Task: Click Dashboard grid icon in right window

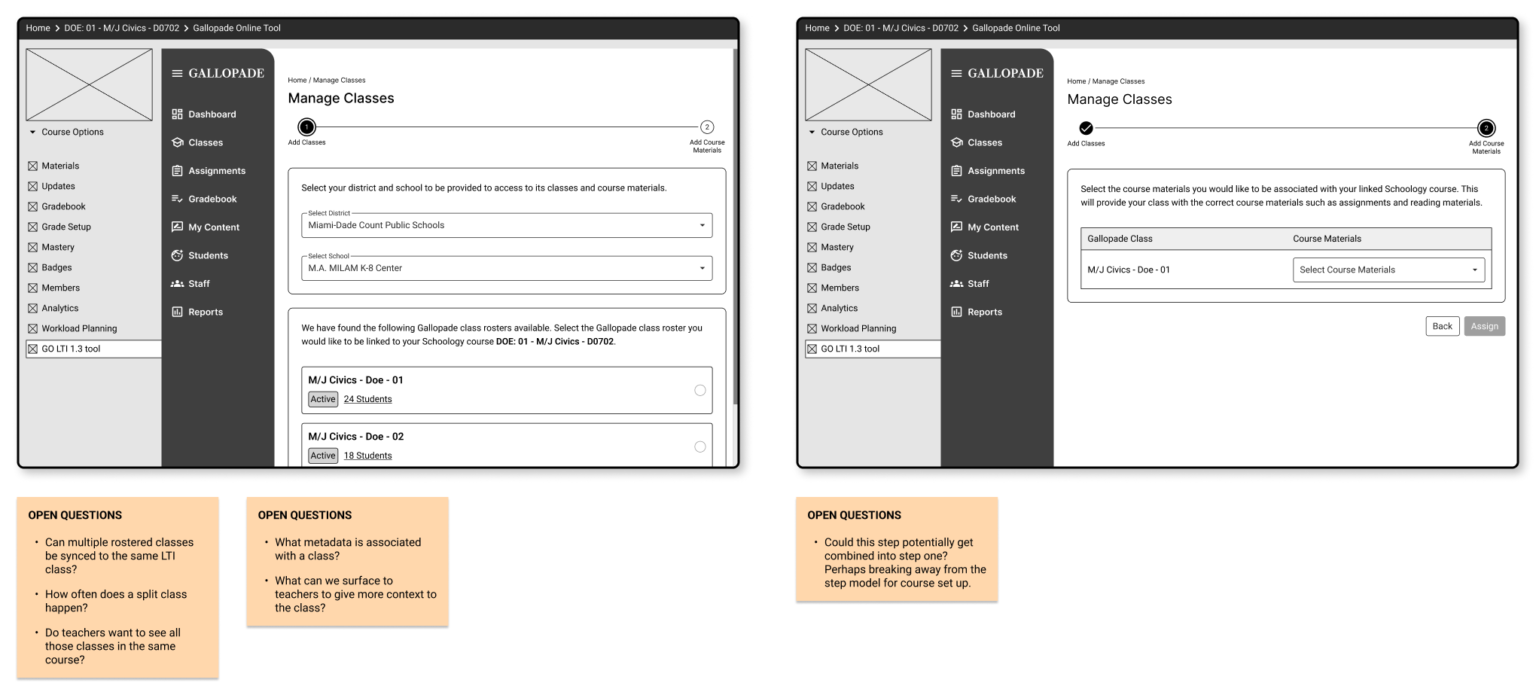Action: 956,114
